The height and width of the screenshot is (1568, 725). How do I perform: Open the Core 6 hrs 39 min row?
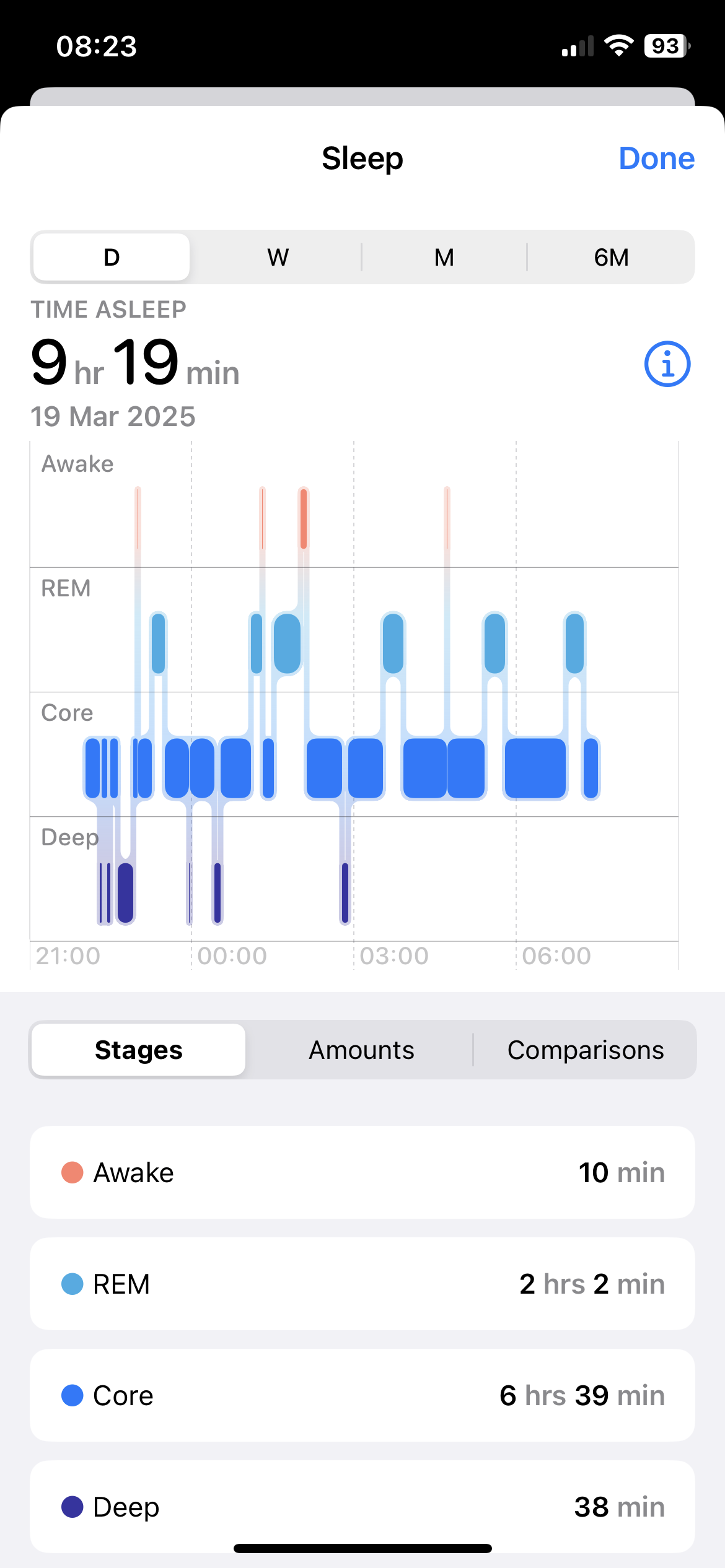click(x=362, y=1395)
